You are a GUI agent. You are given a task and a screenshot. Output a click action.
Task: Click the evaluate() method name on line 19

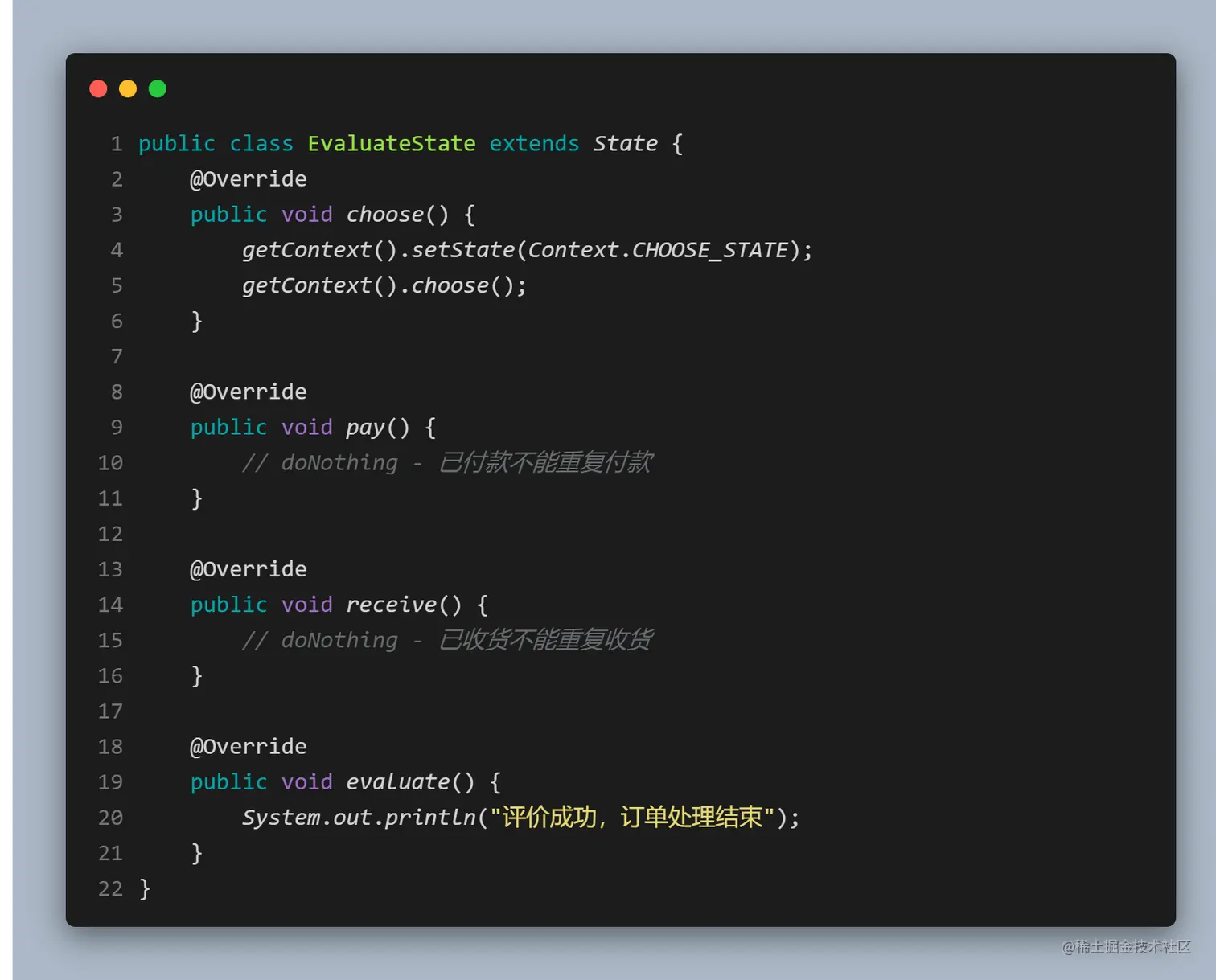tap(411, 782)
